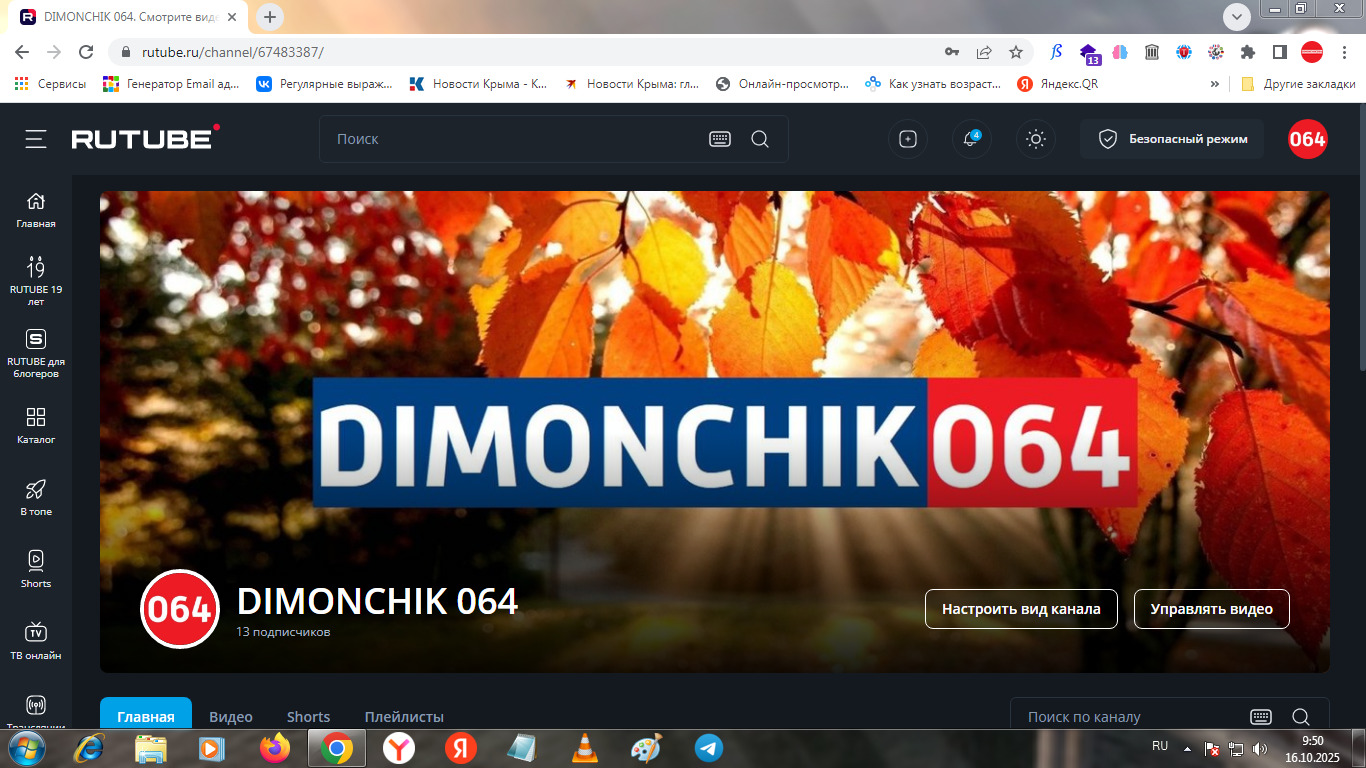Open Telegram from the Windows taskbar

(709, 748)
